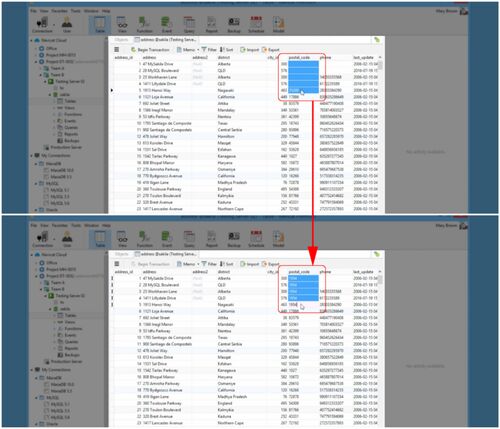
Task: Open Model icon in lower window toolbar
Action: coord(278,239)
